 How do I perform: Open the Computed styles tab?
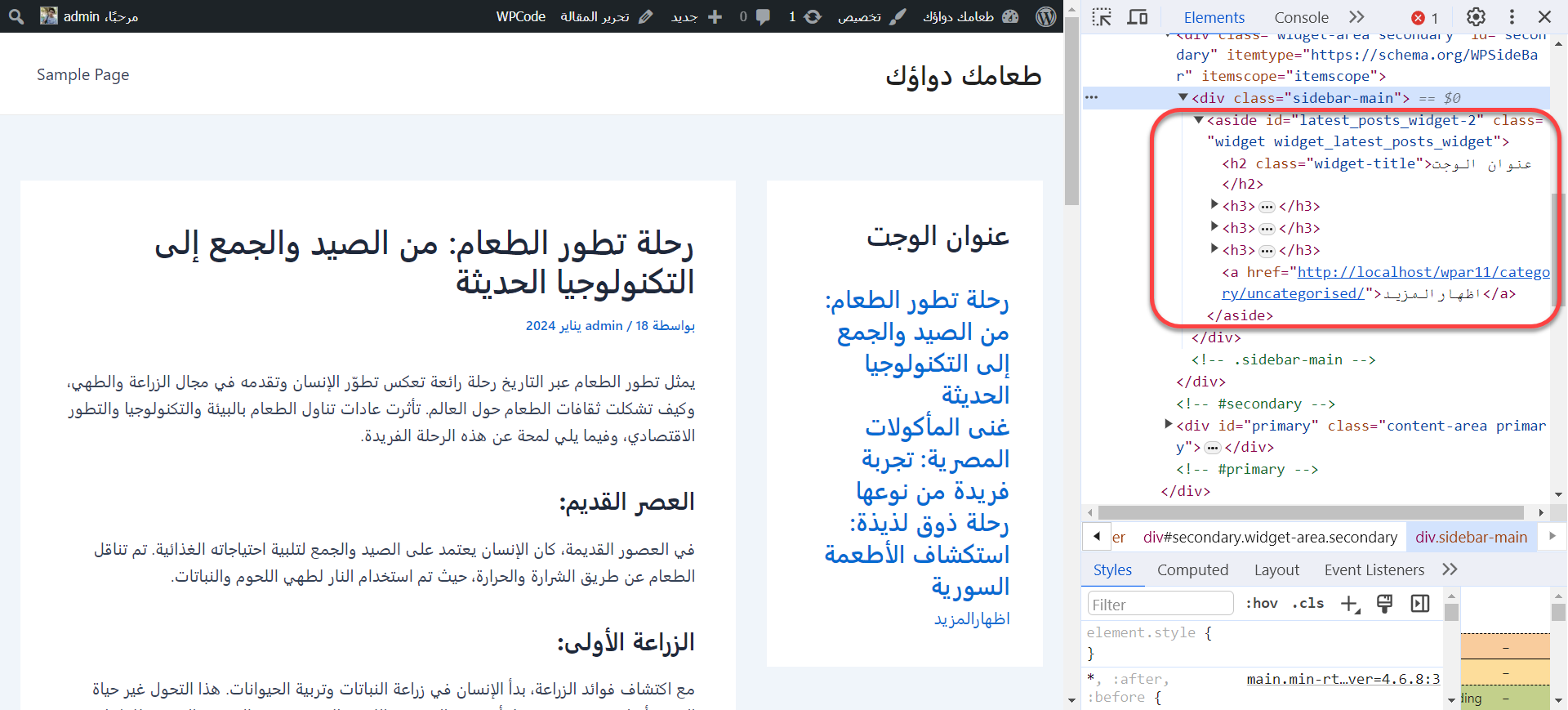tap(1192, 570)
